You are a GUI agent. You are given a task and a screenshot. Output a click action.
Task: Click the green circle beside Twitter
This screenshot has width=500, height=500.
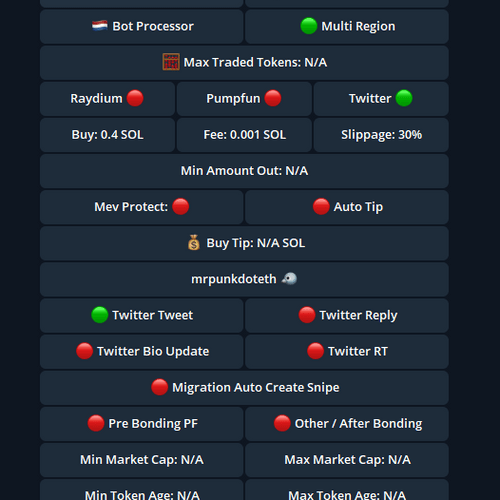point(404,98)
